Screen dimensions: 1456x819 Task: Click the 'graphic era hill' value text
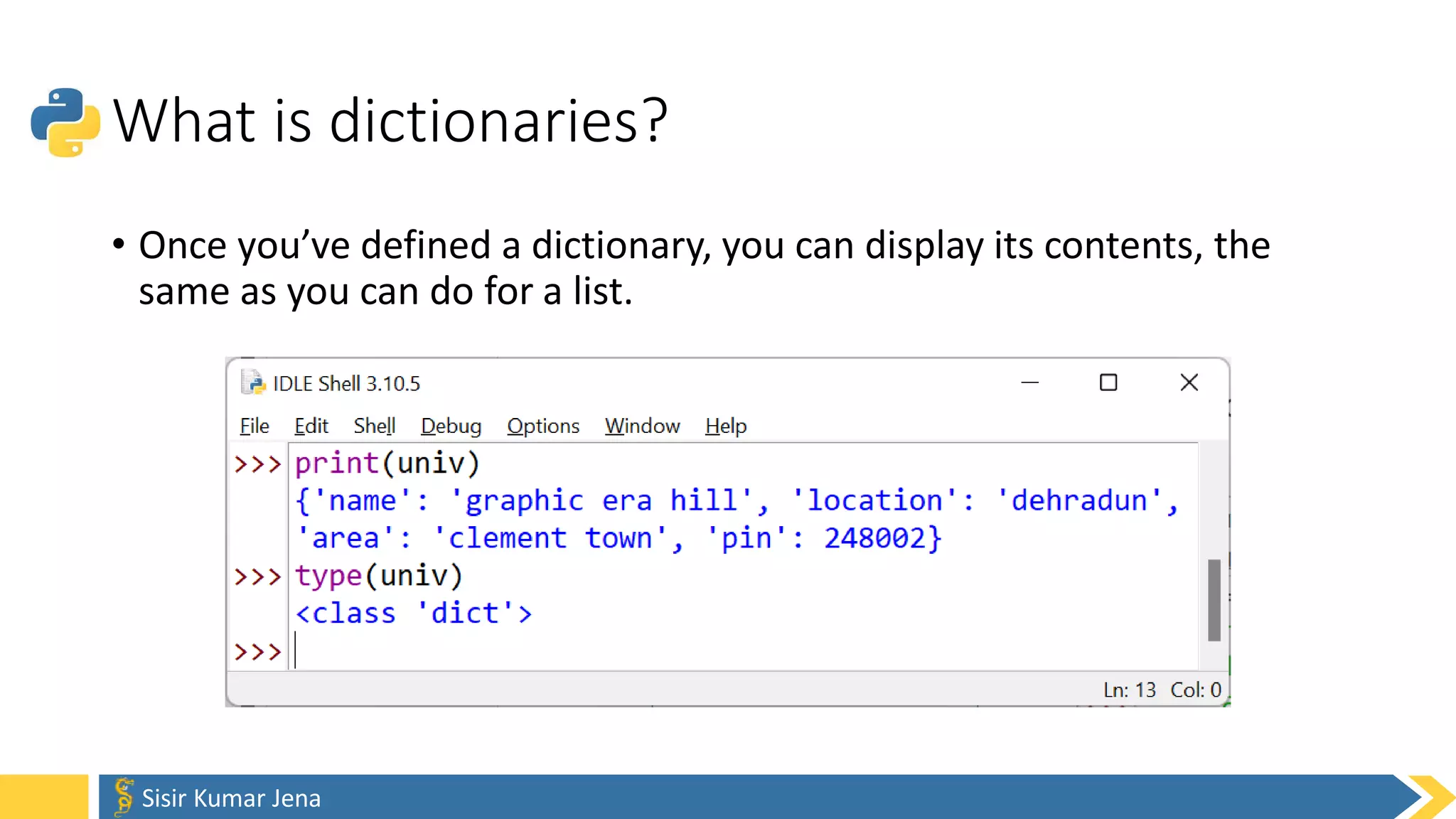[601, 501]
